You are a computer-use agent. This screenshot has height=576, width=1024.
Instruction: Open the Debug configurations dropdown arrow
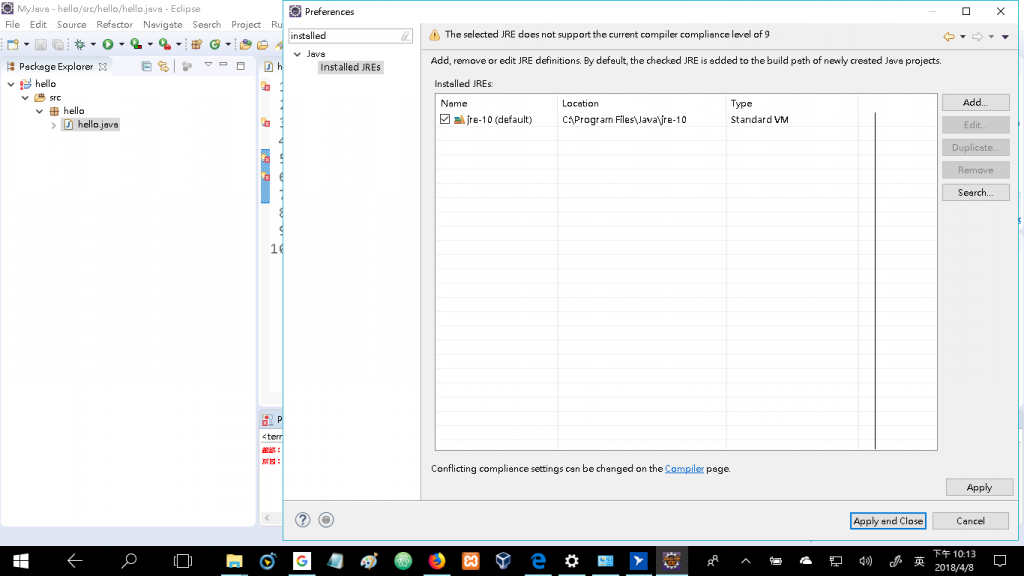pyautogui.click(x=93, y=44)
